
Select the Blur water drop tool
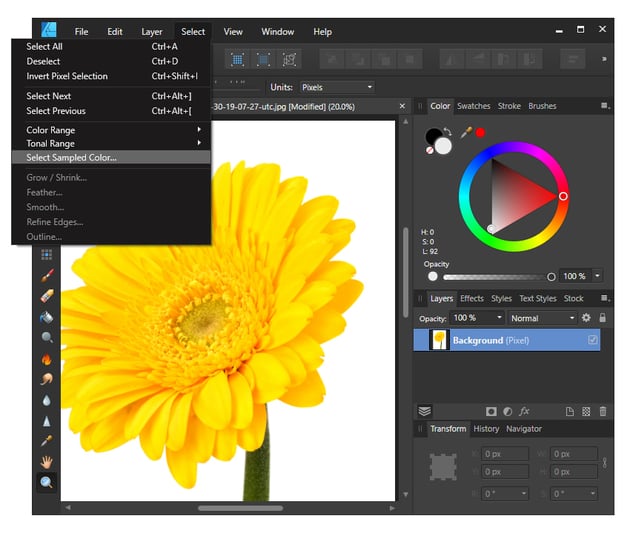pos(47,400)
